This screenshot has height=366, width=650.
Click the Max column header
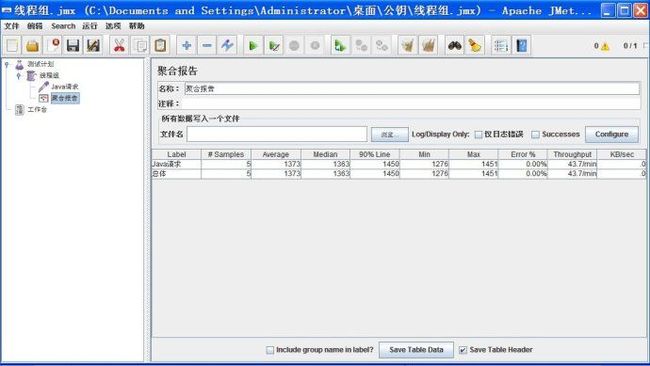pos(473,154)
